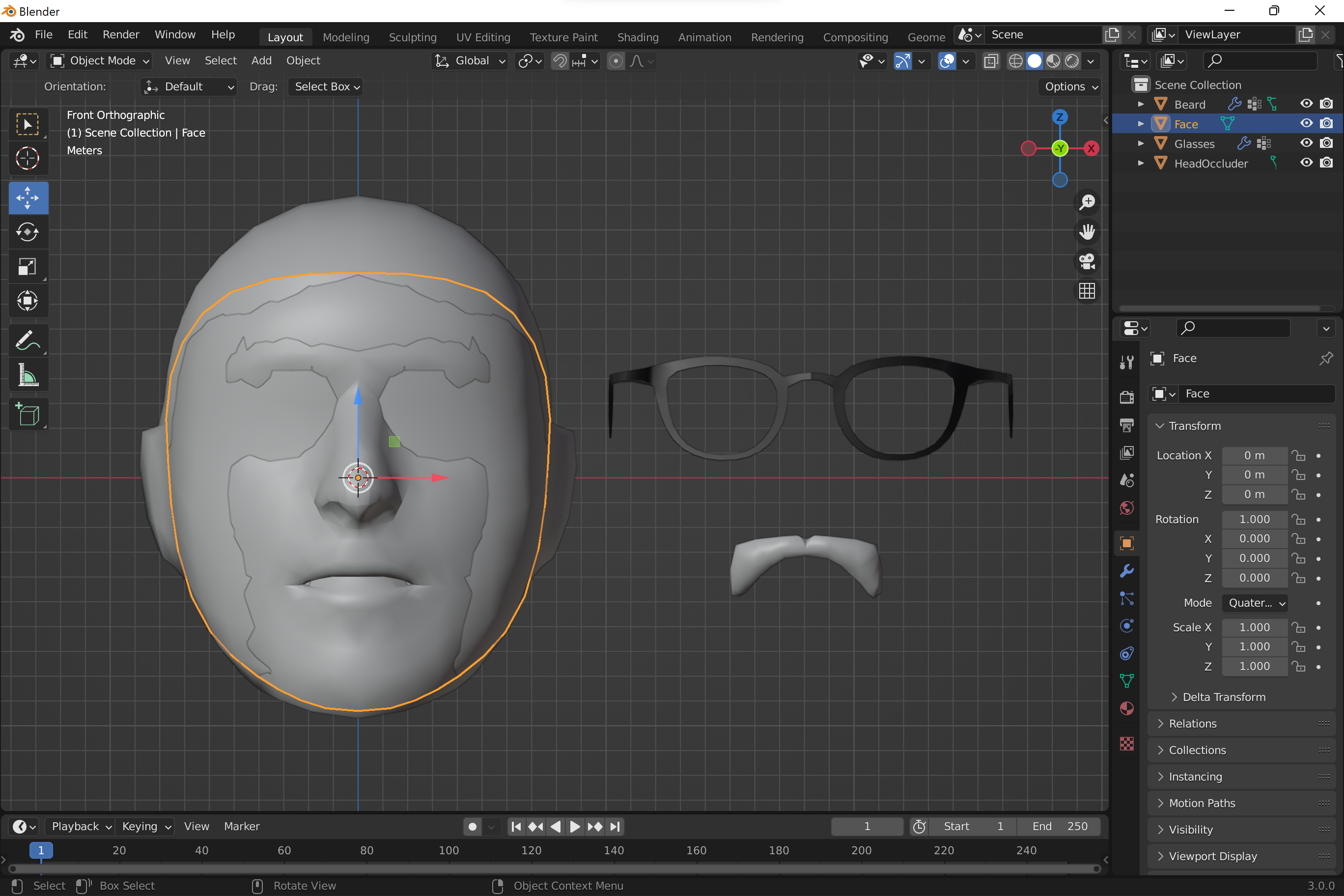Image resolution: width=1344 pixels, height=896 pixels.
Task: Open the Render menu
Action: (x=120, y=34)
